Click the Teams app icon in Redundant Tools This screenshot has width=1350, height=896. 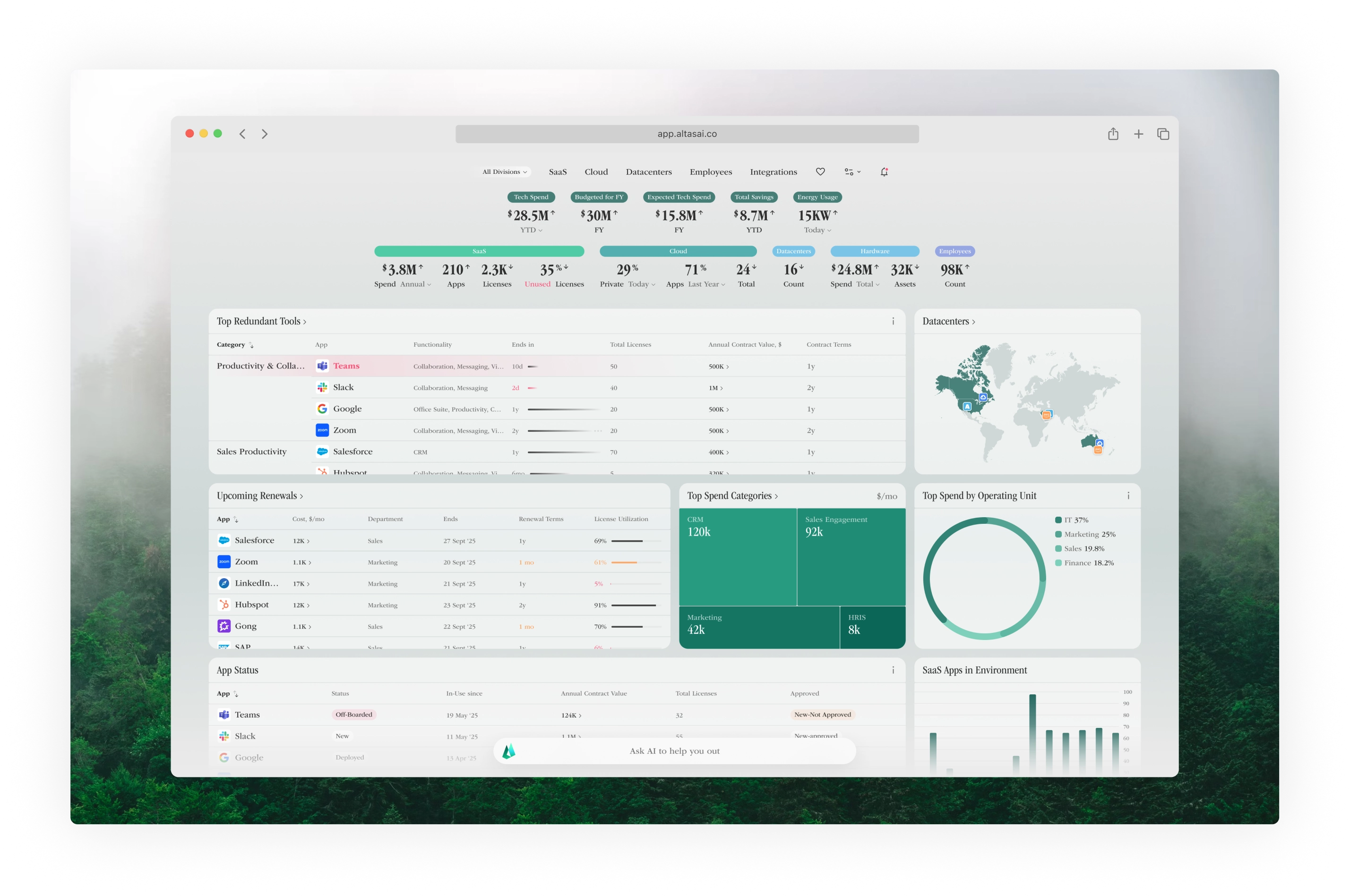point(322,366)
